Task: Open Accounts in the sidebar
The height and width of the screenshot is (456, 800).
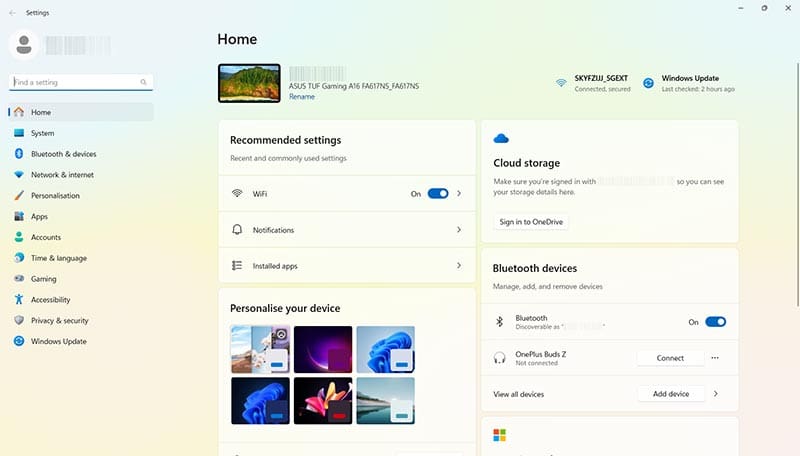Action: click(81, 237)
